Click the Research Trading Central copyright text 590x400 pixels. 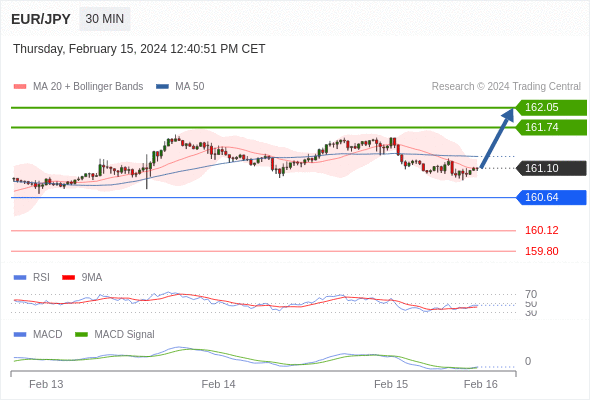[x=506, y=87]
